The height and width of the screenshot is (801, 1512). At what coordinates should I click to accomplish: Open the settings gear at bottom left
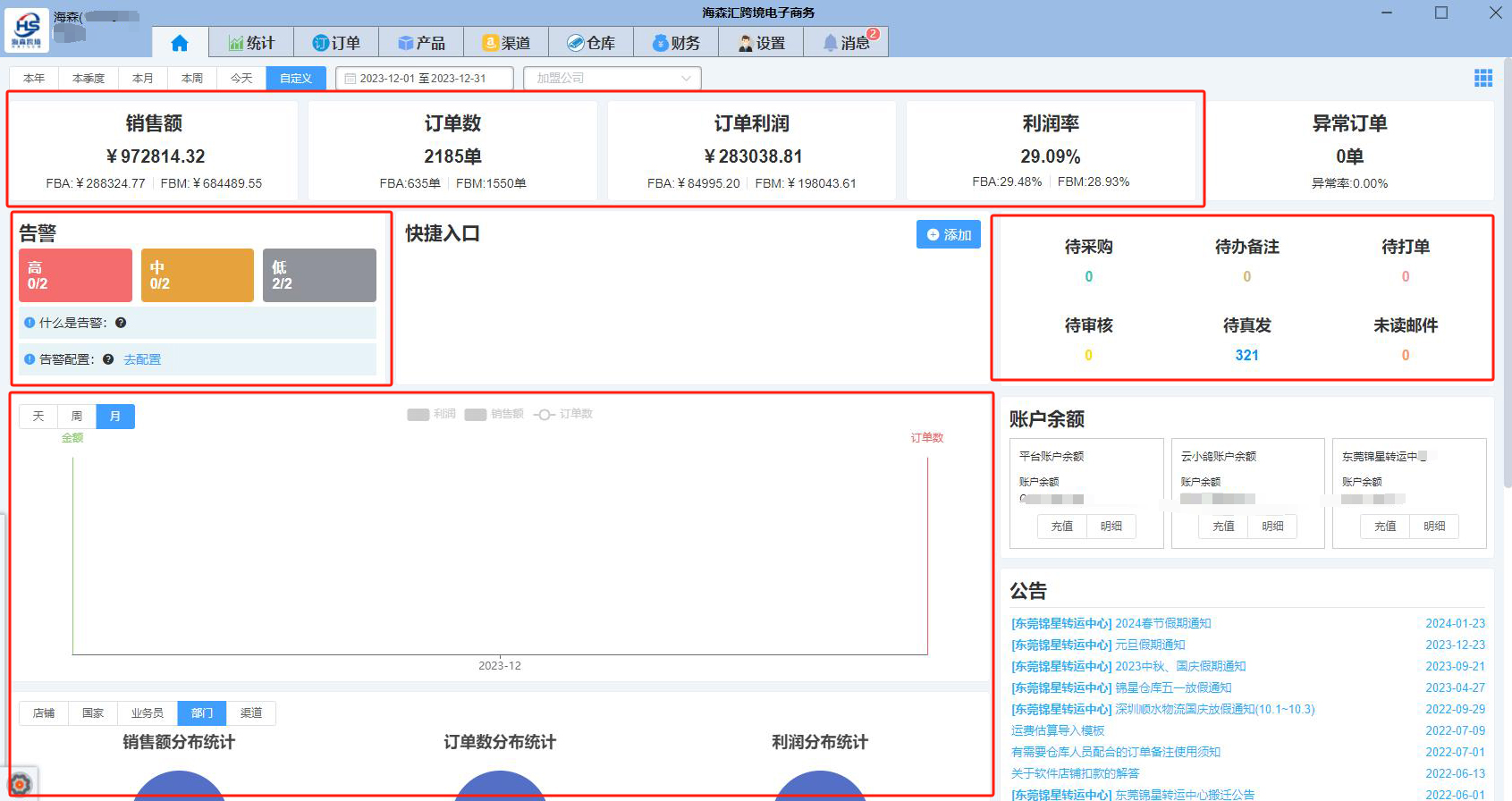pyautogui.click(x=20, y=785)
